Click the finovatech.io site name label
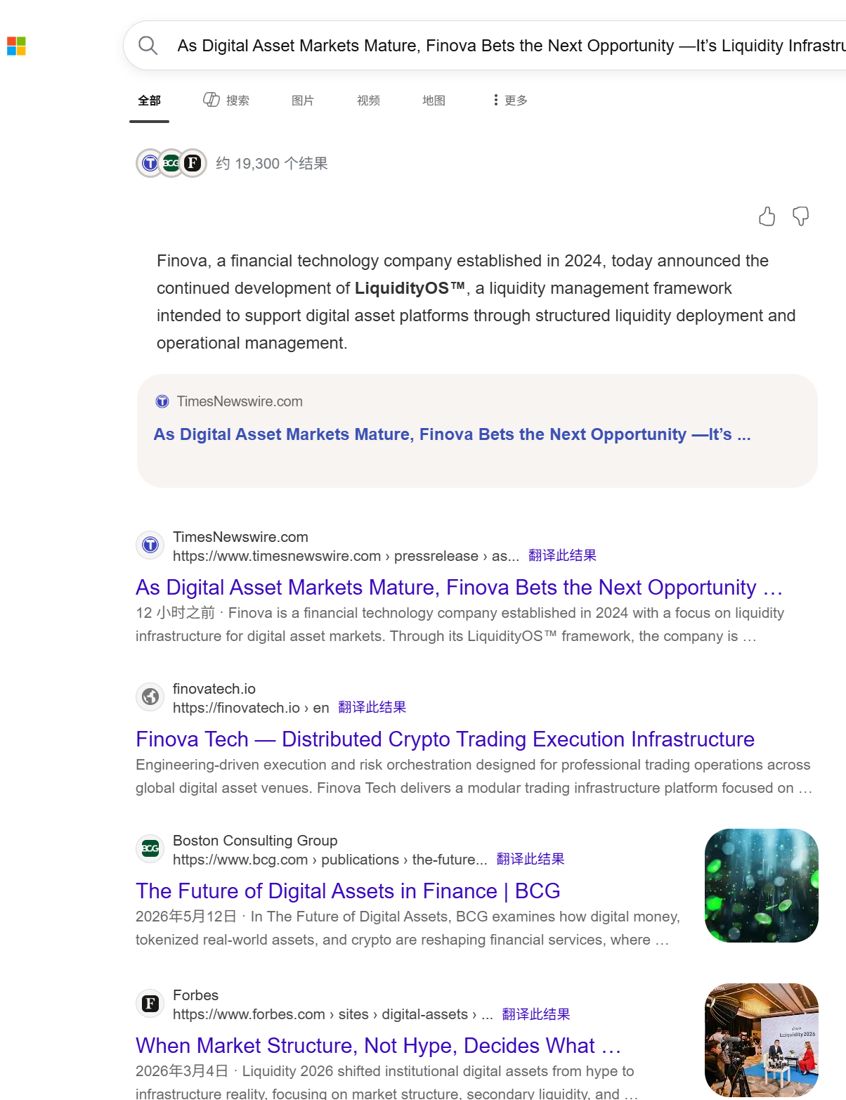This screenshot has height=1100, width=846. click(214, 688)
